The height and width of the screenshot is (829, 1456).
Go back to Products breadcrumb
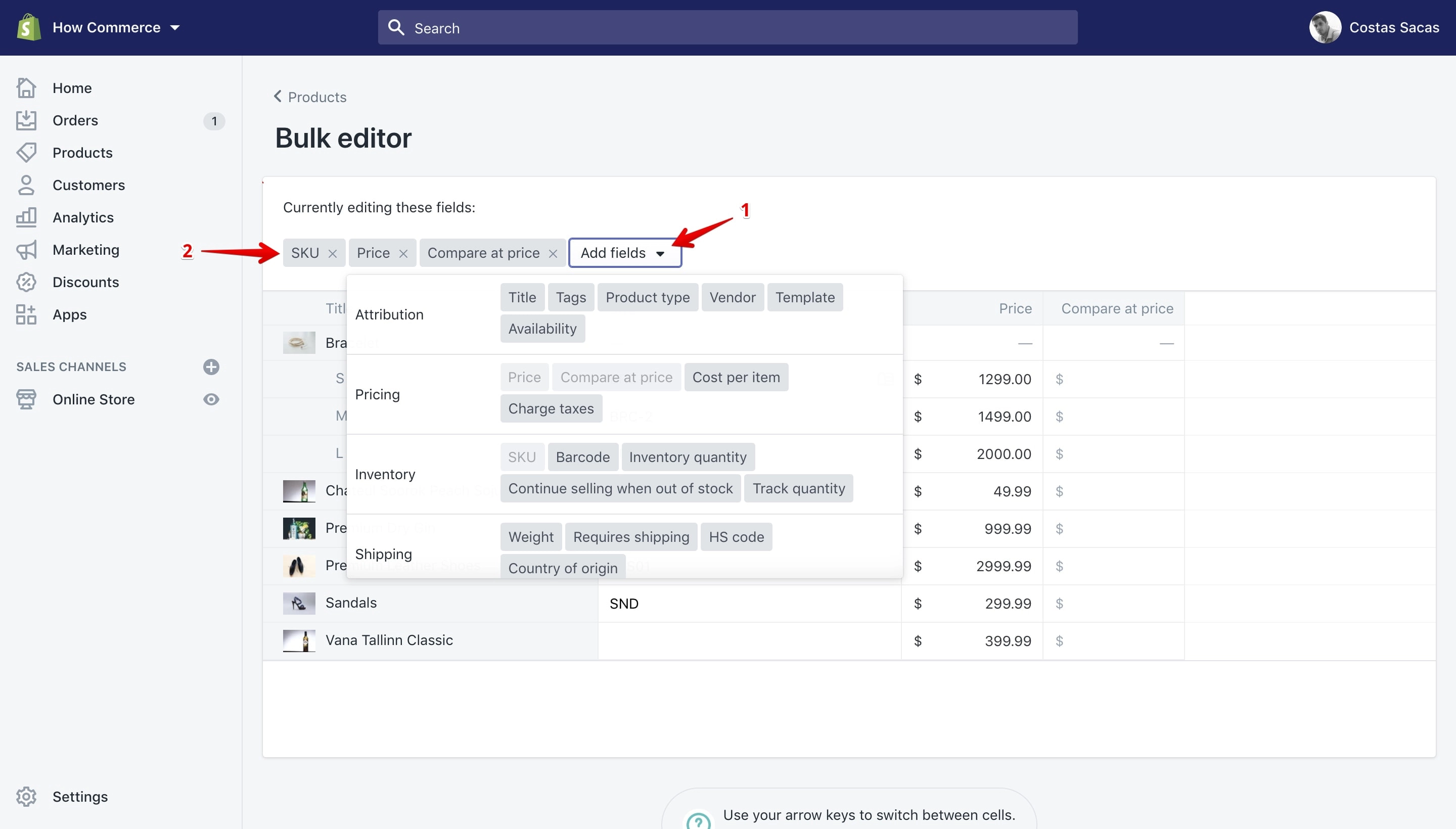tap(310, 97)
